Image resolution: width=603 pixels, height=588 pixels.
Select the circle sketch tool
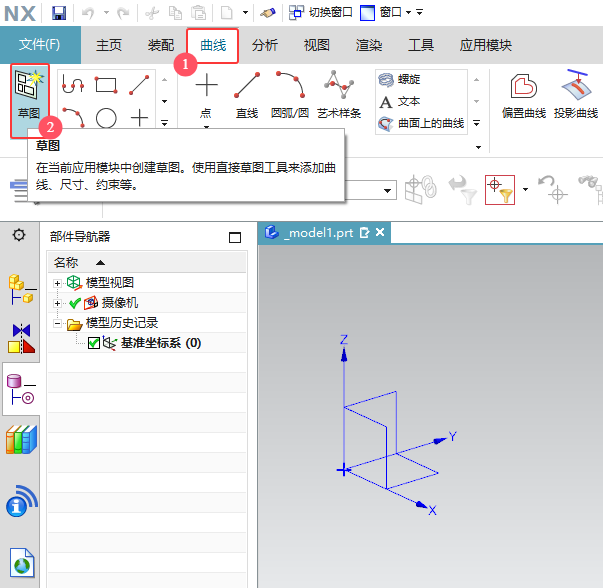point(106,118)
